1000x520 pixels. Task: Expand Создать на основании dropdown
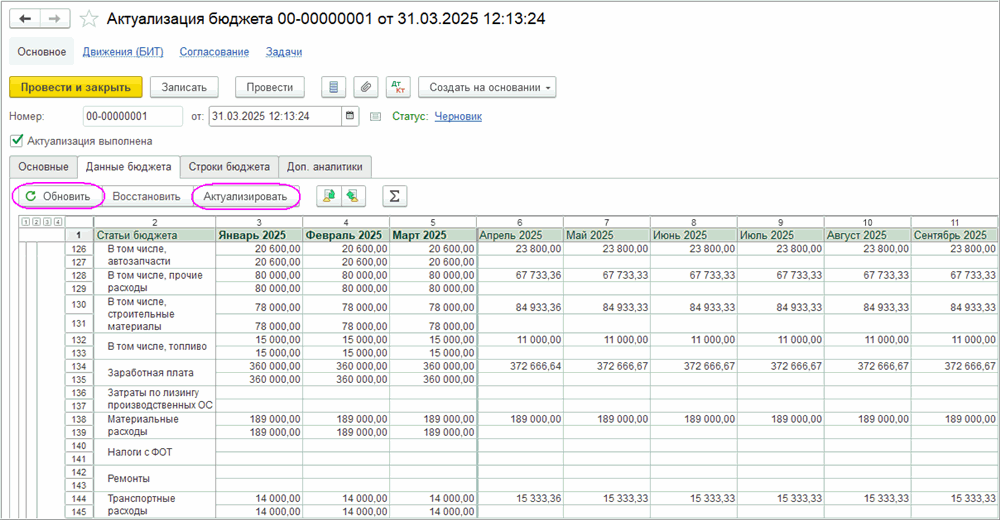pyautogui.click(x=487, y=87)
